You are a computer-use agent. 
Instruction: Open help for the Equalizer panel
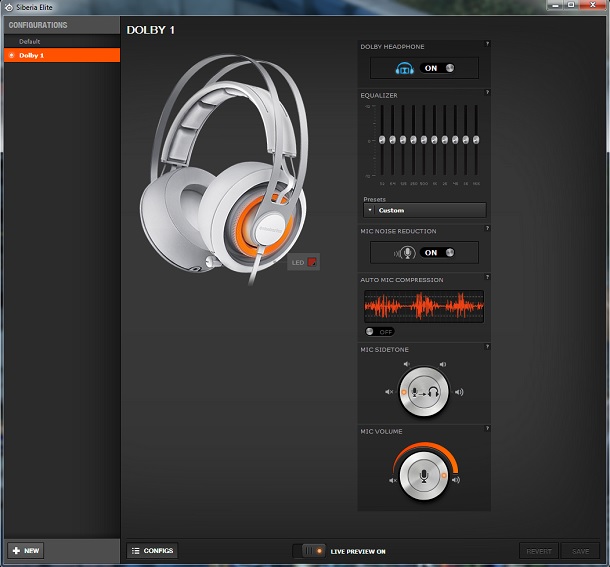487,92
